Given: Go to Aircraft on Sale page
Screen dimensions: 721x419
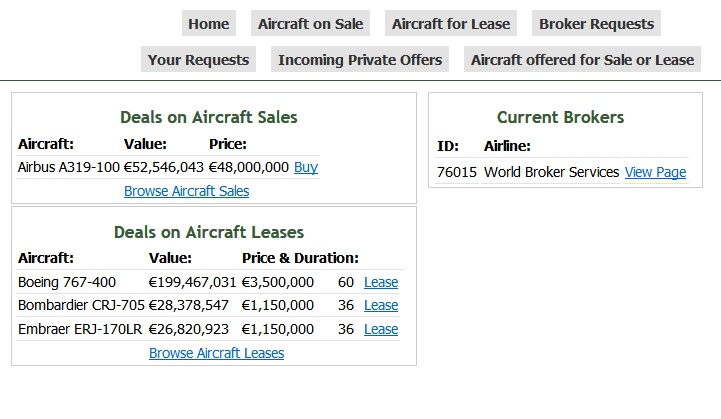Looking at the screenshot, I should [x=310, y=24].
